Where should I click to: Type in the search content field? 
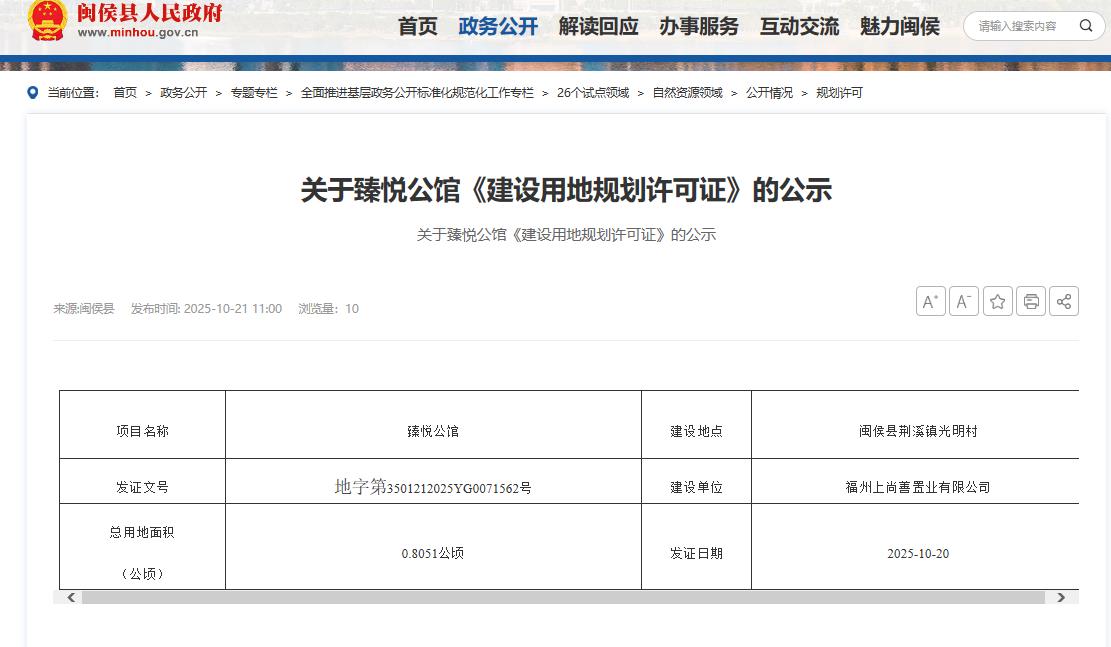pos(1020,26)
